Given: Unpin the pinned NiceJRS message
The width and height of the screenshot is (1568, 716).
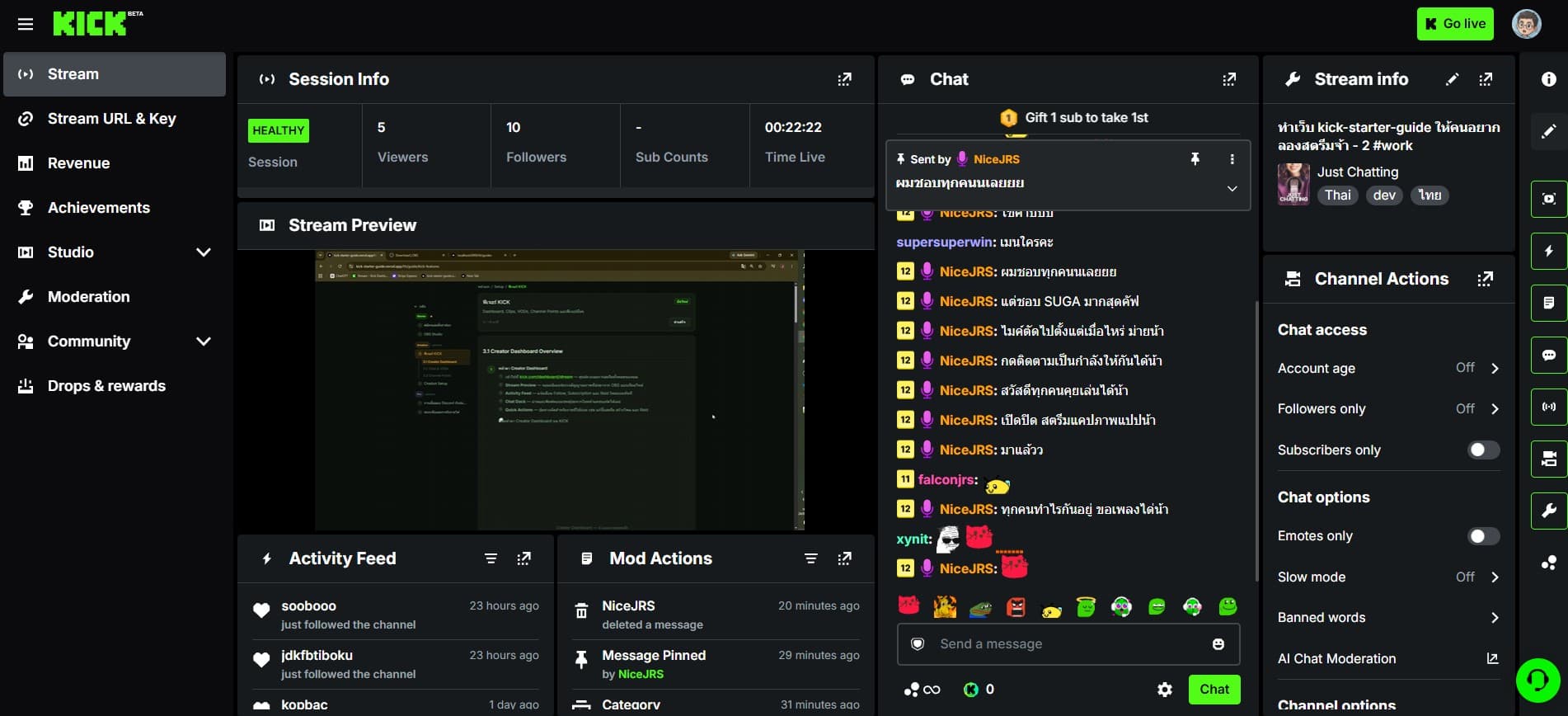Looking at the screenshot, I should [x=1195, y=159].
